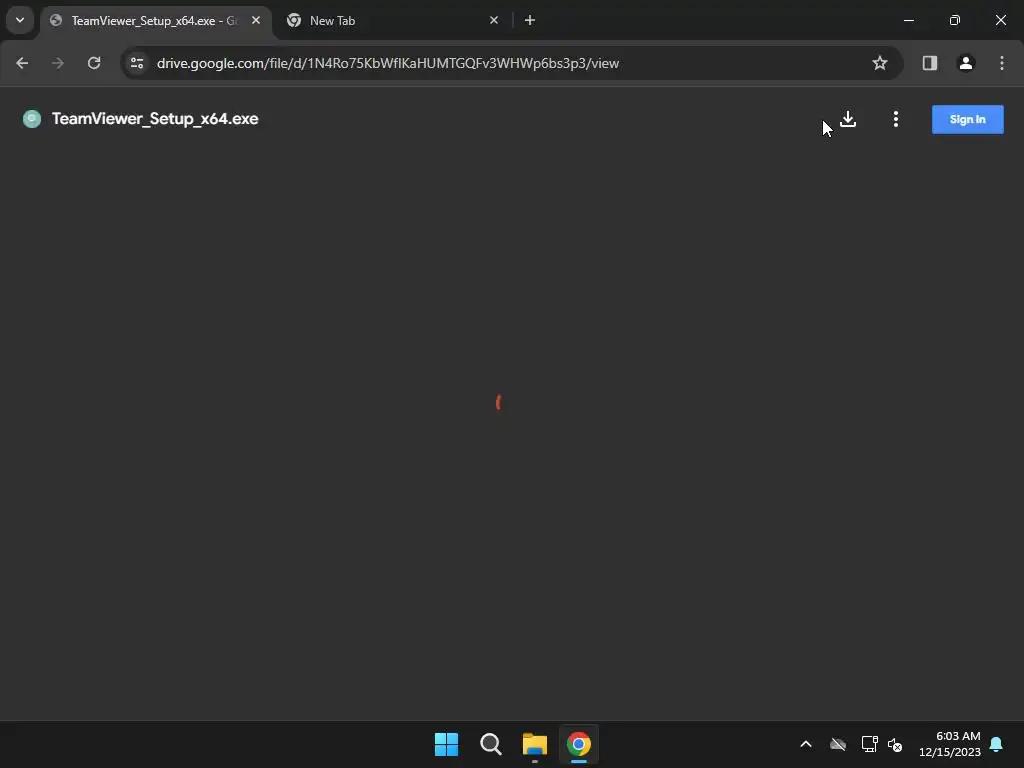
Task: Open the clock showing 6:03 AM
Action: pos(950,744)
